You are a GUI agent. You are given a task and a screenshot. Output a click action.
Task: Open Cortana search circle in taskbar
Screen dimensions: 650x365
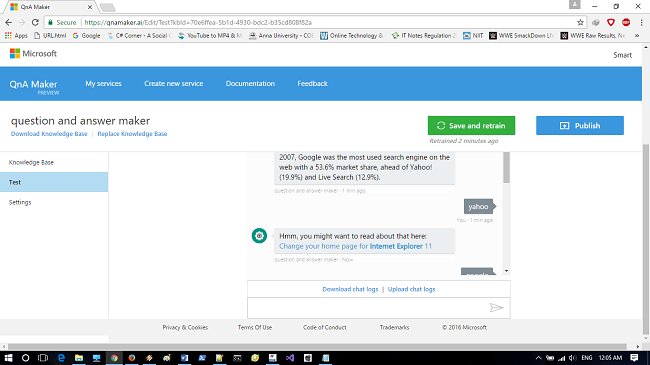(x=25, y=358)
